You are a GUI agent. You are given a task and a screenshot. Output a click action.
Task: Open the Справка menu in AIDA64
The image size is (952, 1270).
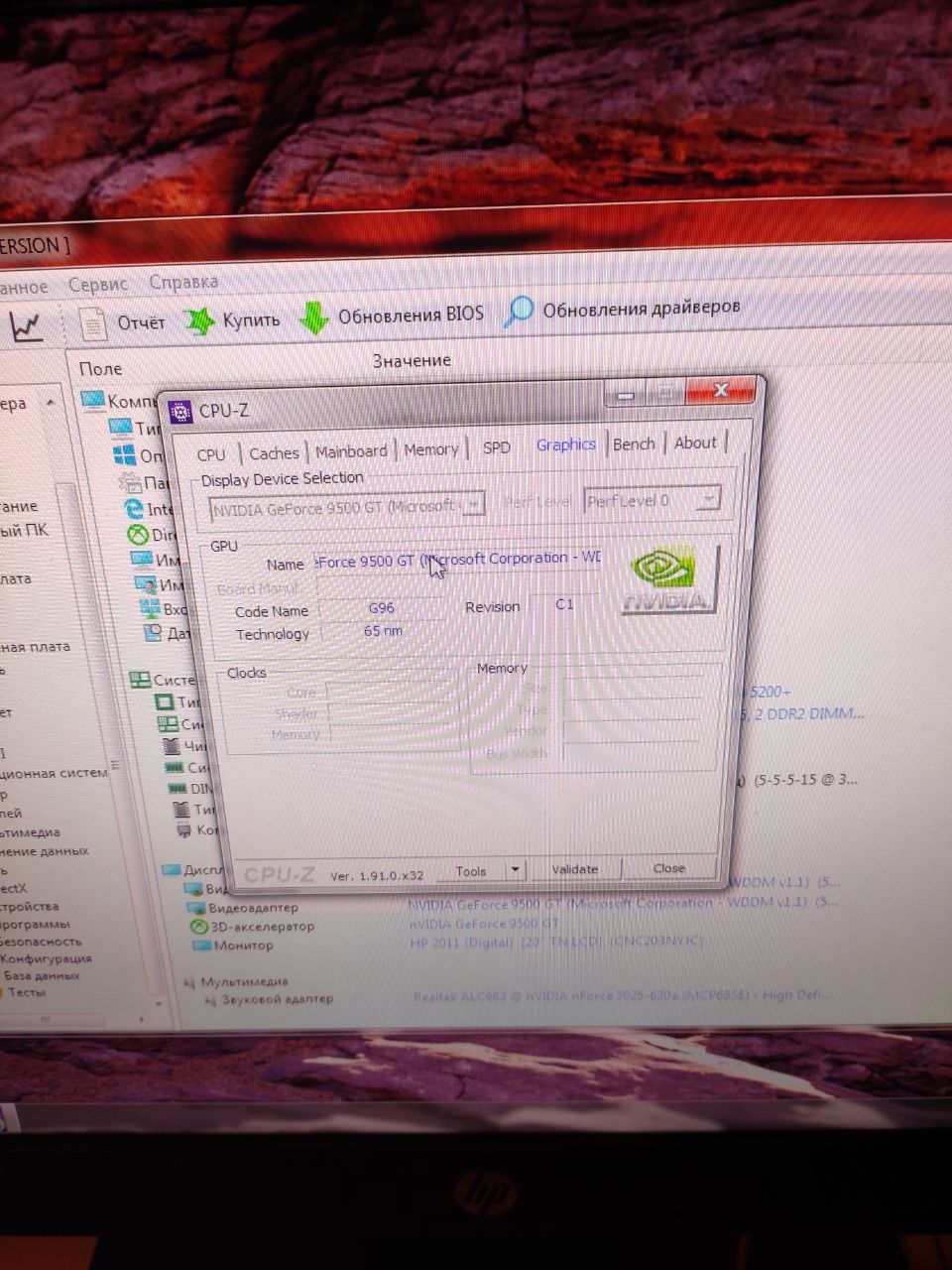click(x=183, y=282)
